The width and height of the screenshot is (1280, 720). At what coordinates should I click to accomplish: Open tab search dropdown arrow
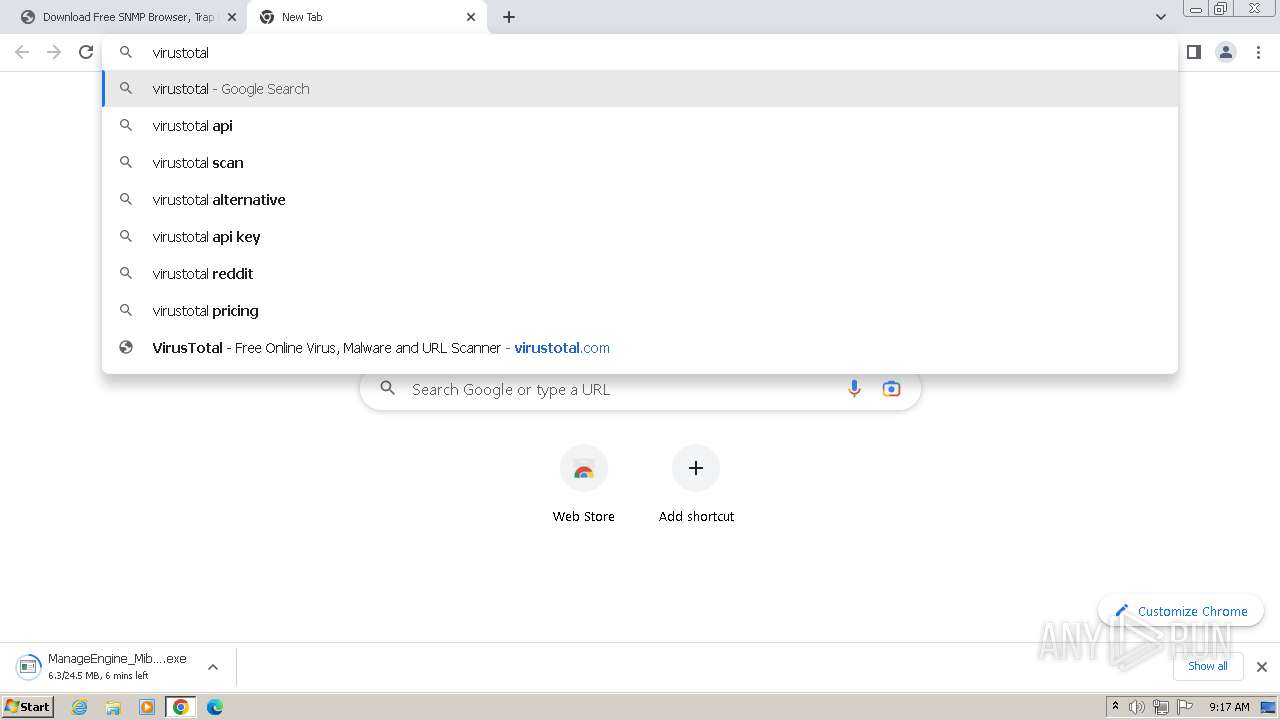(x=1160, y=17)
